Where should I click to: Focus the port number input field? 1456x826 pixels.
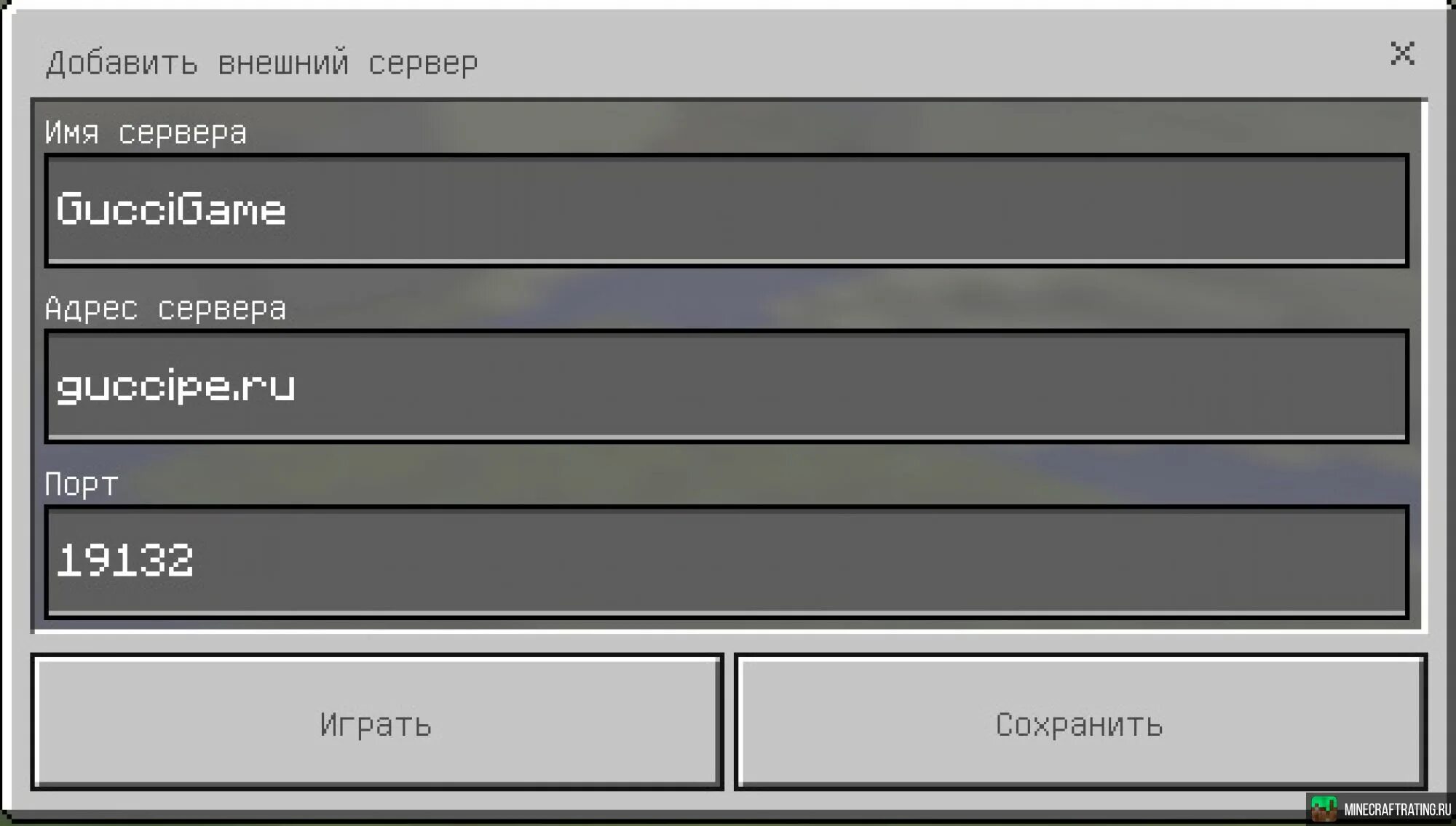coord(727,562)
